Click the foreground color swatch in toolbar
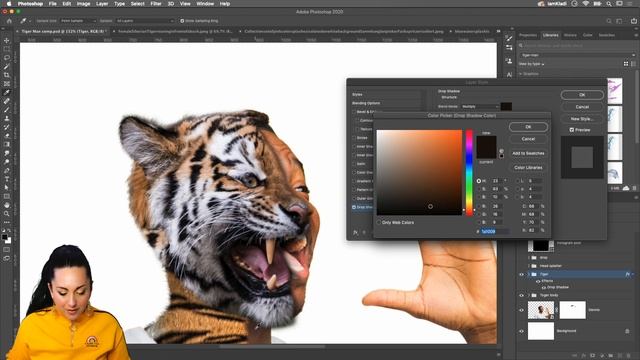This screenshot has width=640, height=360. (5, 237)
